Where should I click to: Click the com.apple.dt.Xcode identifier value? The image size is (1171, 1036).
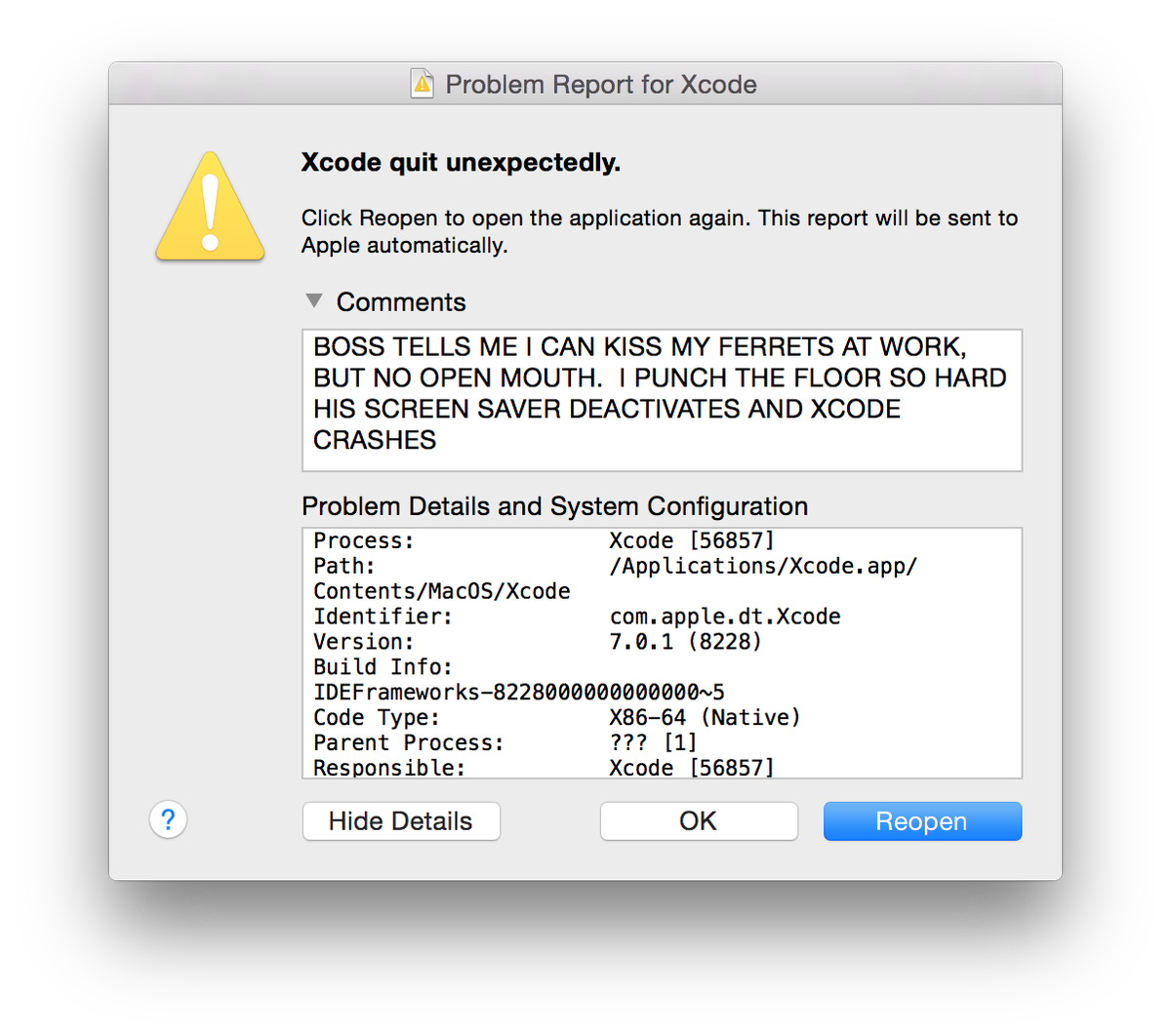(x=724, y=617)
